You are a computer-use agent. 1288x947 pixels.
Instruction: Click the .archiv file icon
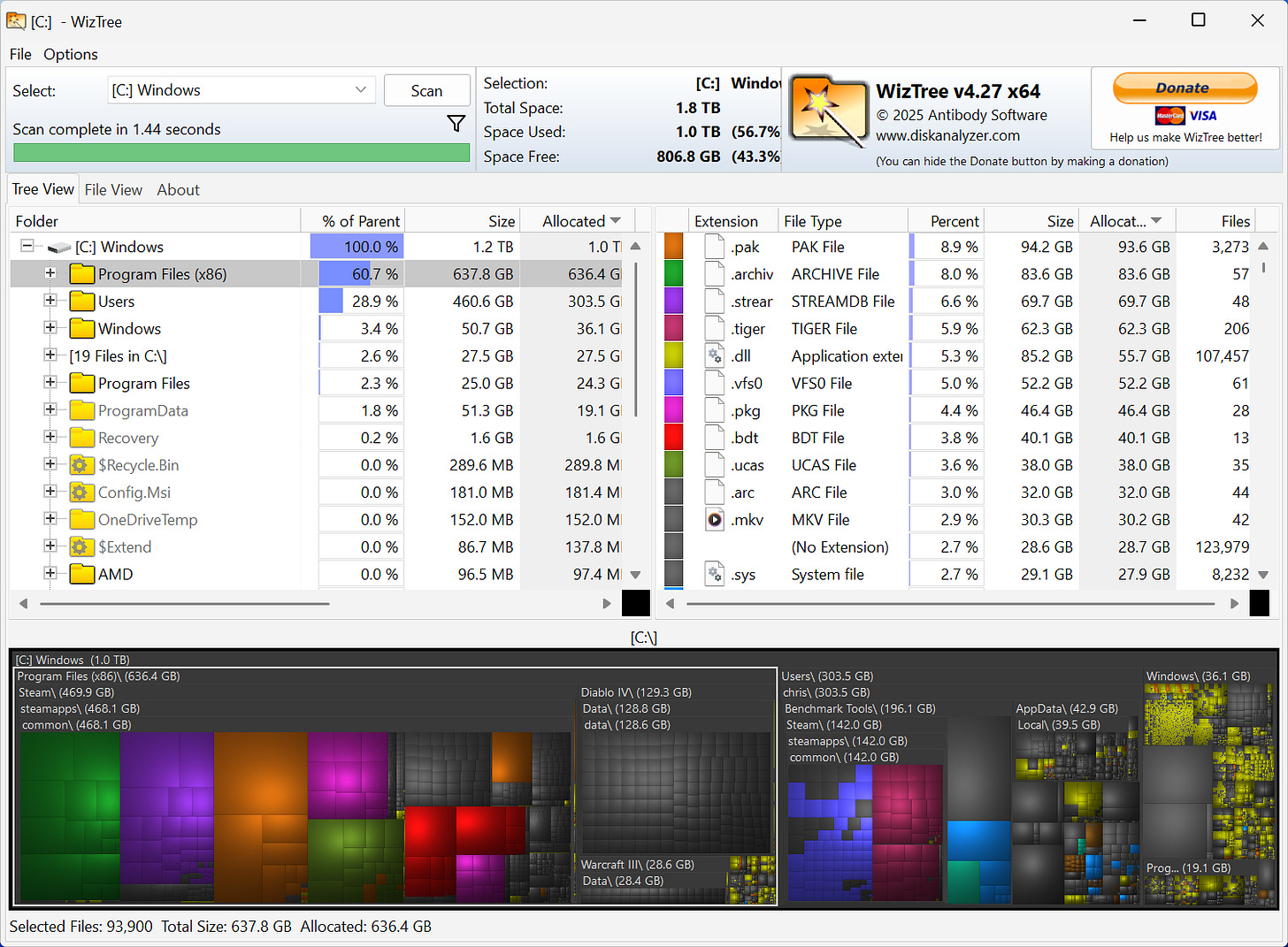[x=715, y=274]
